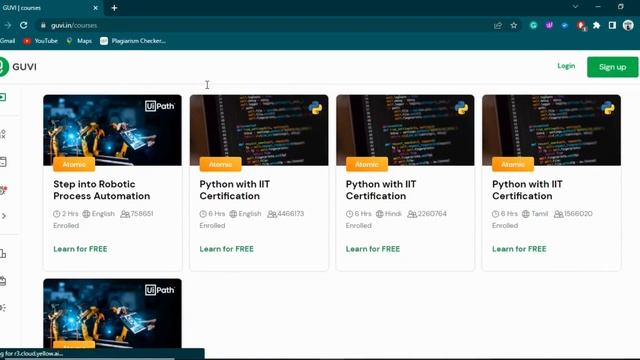
Task: Click the Python logo on the Tamil course image
Action: [607, 108]
